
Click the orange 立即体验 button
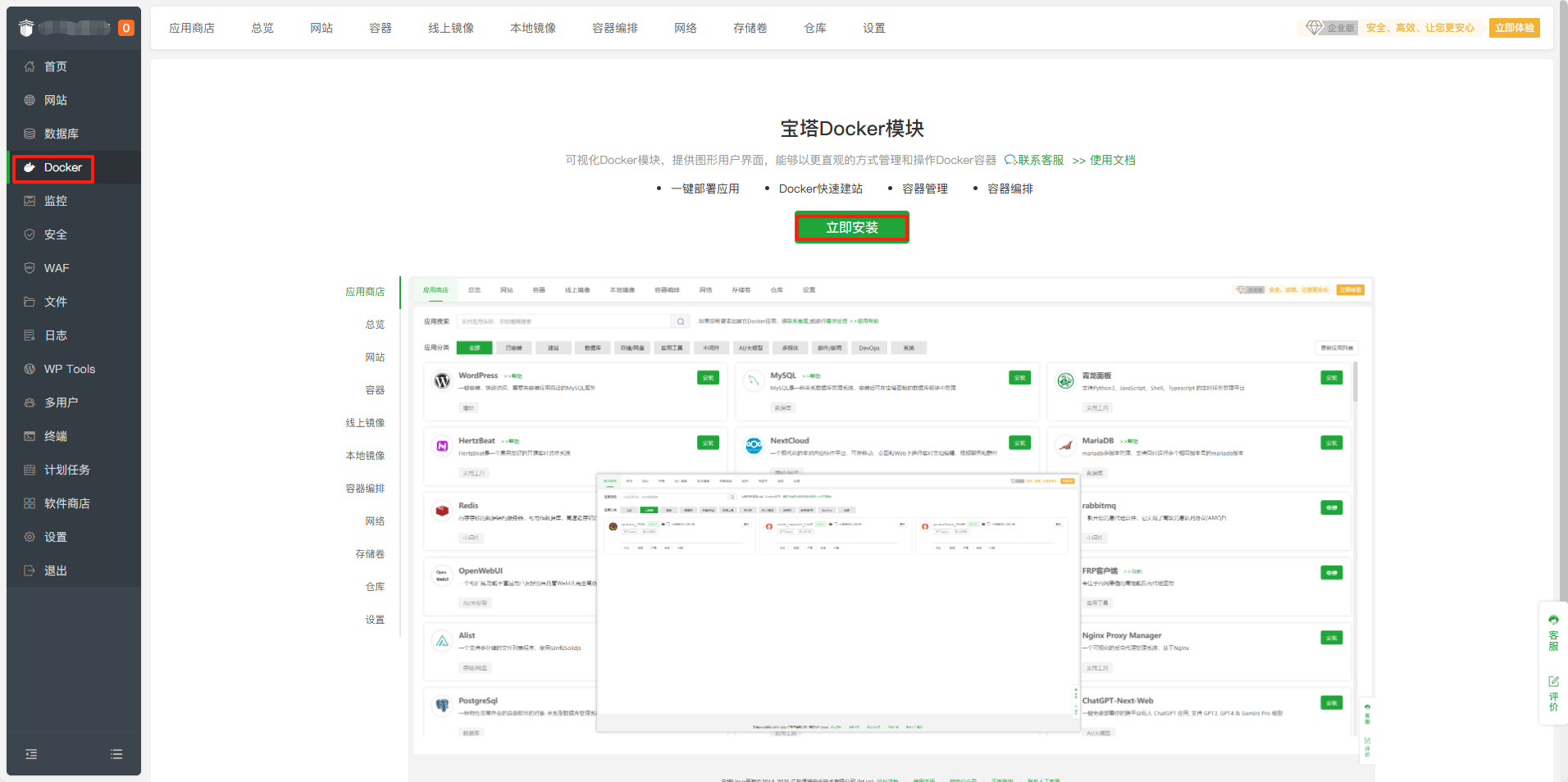[x=1515, y=28]
